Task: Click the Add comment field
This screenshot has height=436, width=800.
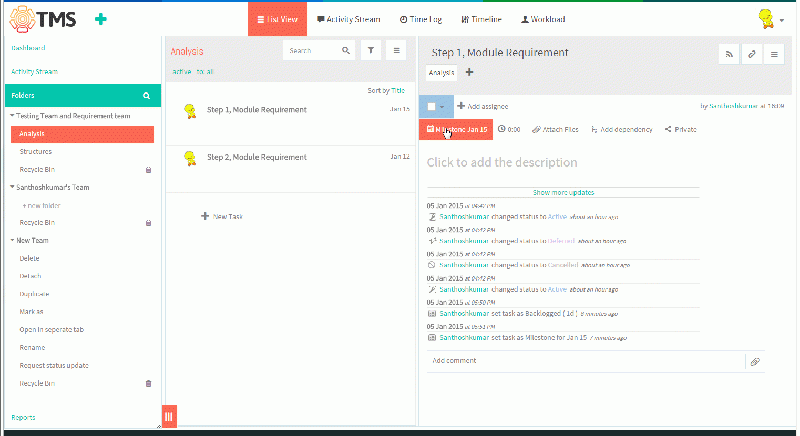Action: pos(586,361)
